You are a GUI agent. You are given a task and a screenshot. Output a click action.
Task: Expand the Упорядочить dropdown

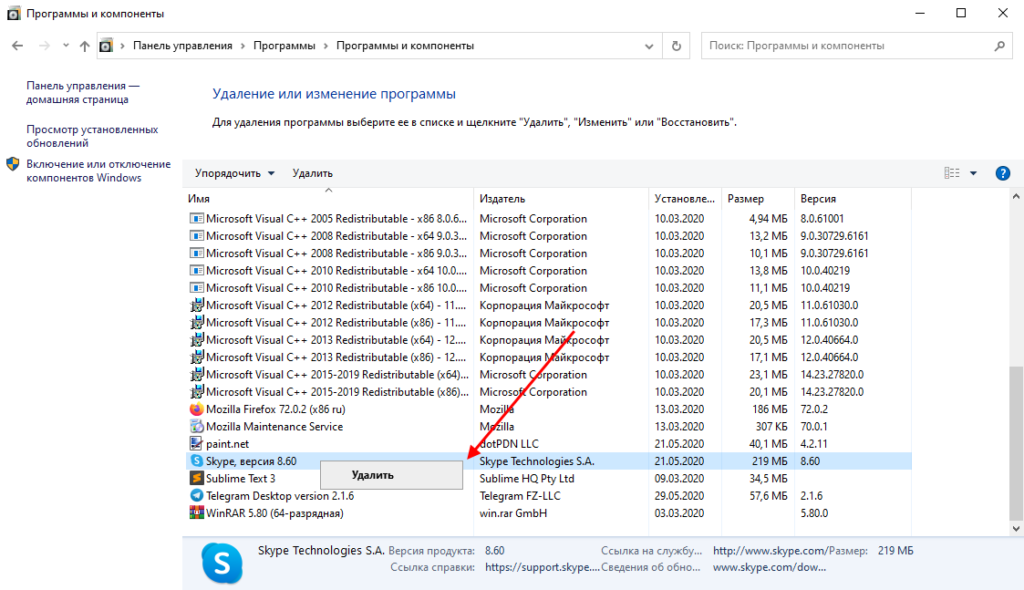(x=235, y=173)
